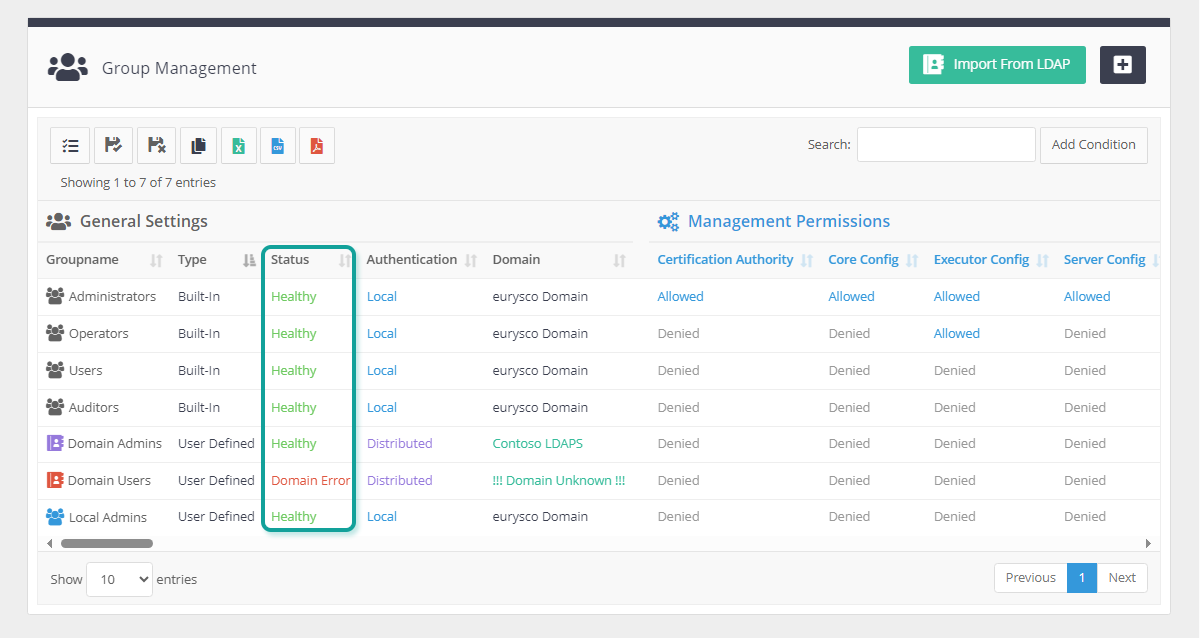Click the Server Config column header

1104,260
